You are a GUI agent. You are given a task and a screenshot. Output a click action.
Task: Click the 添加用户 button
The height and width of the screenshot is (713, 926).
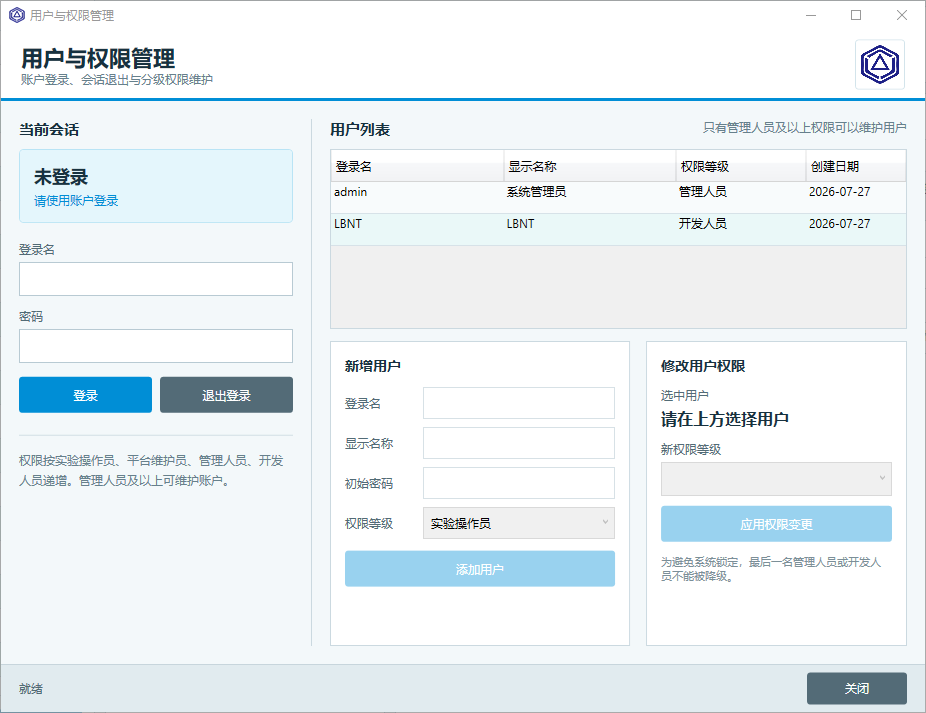pos(480,569)
